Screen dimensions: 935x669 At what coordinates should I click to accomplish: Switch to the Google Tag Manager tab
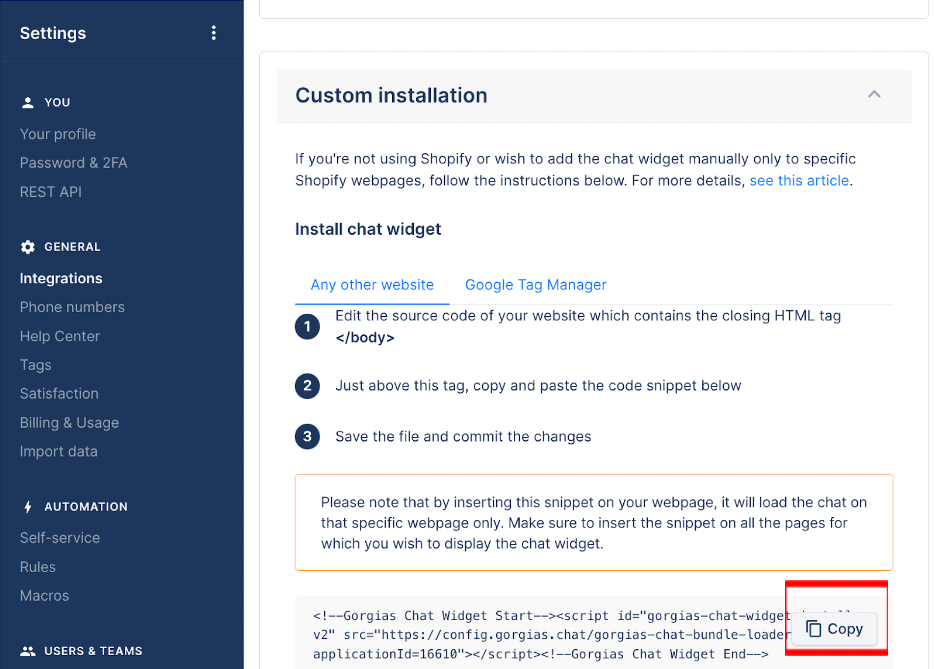point(535,285)
